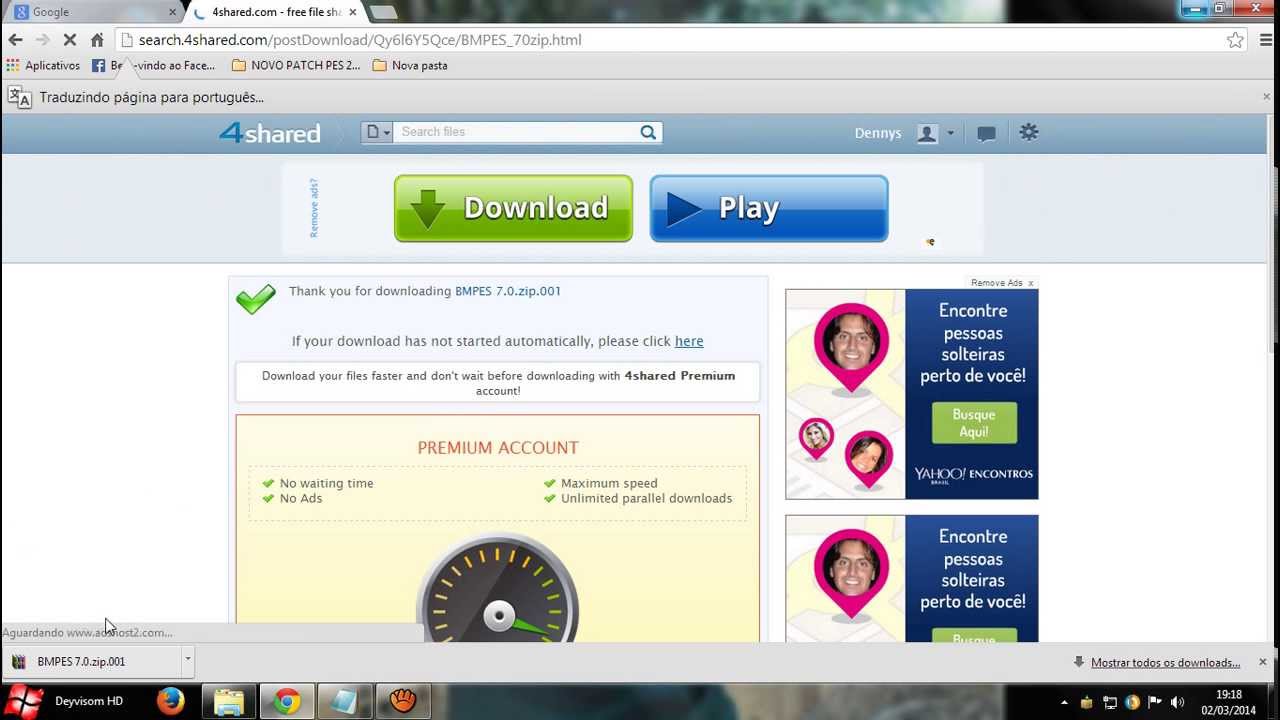The height and width of the screenshot is (720, 1280).
Task: Expand the download item dropdown arrow
Action: (x=187, y=660)
